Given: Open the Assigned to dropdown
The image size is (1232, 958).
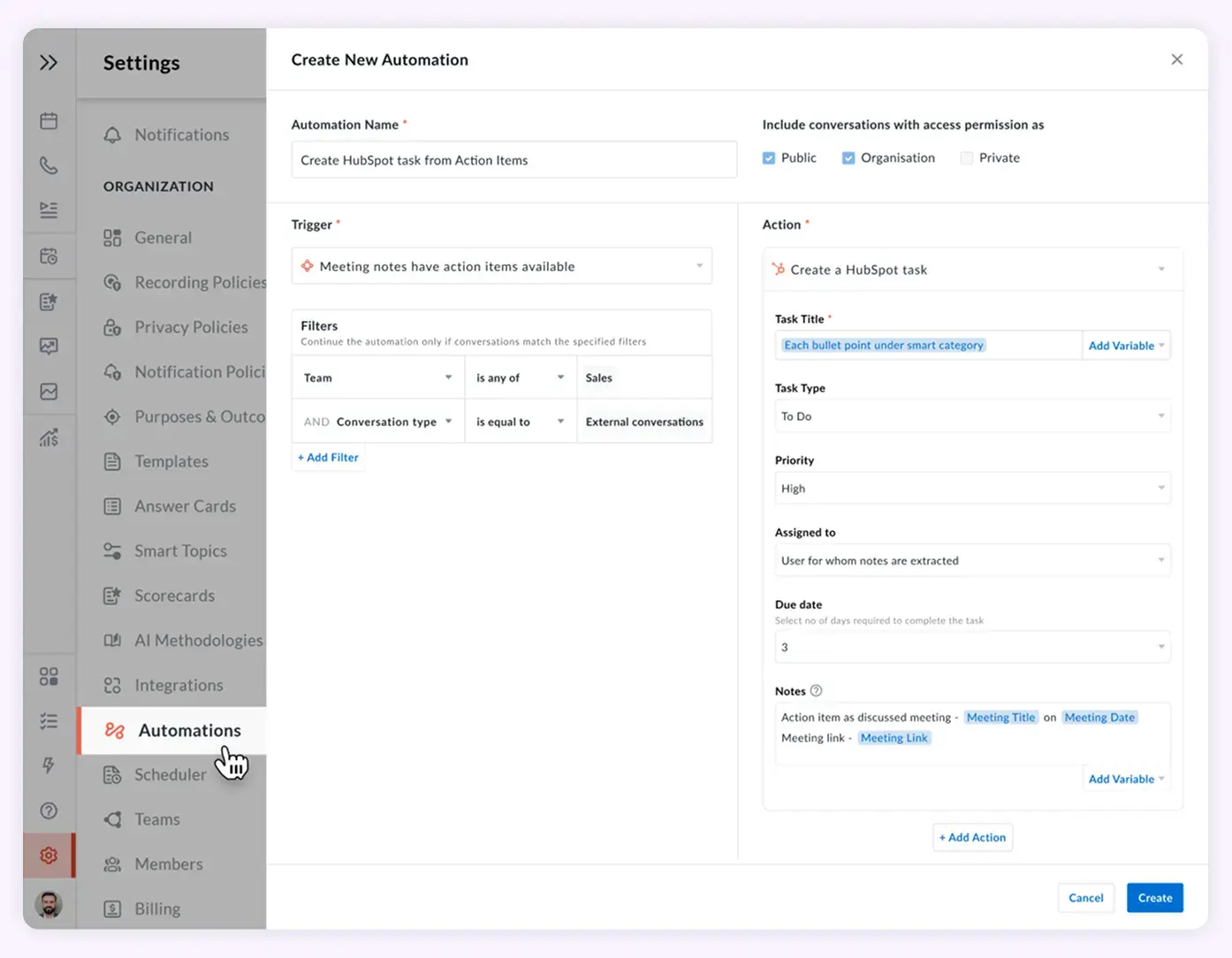Looking at the screenshot, I should 972,560.
